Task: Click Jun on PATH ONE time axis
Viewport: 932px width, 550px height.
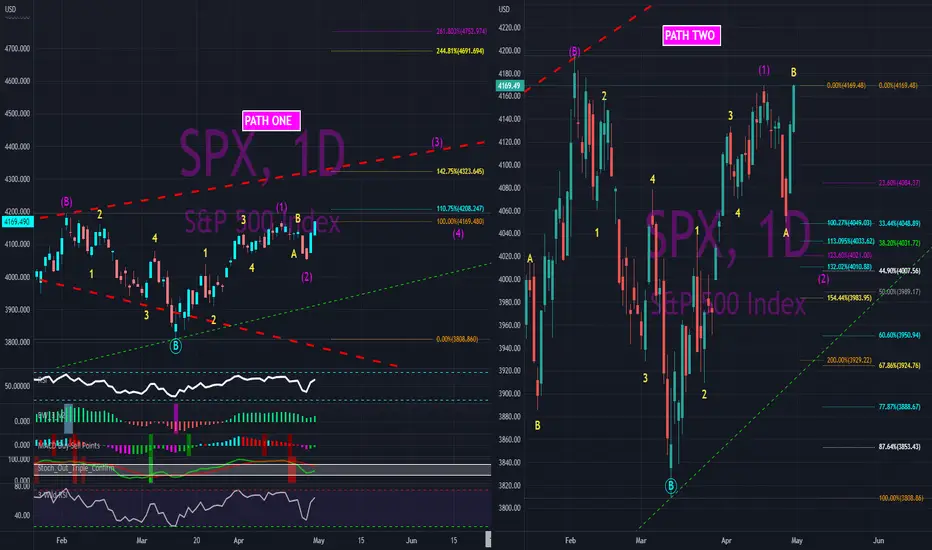Action: [x=411, y=540]
